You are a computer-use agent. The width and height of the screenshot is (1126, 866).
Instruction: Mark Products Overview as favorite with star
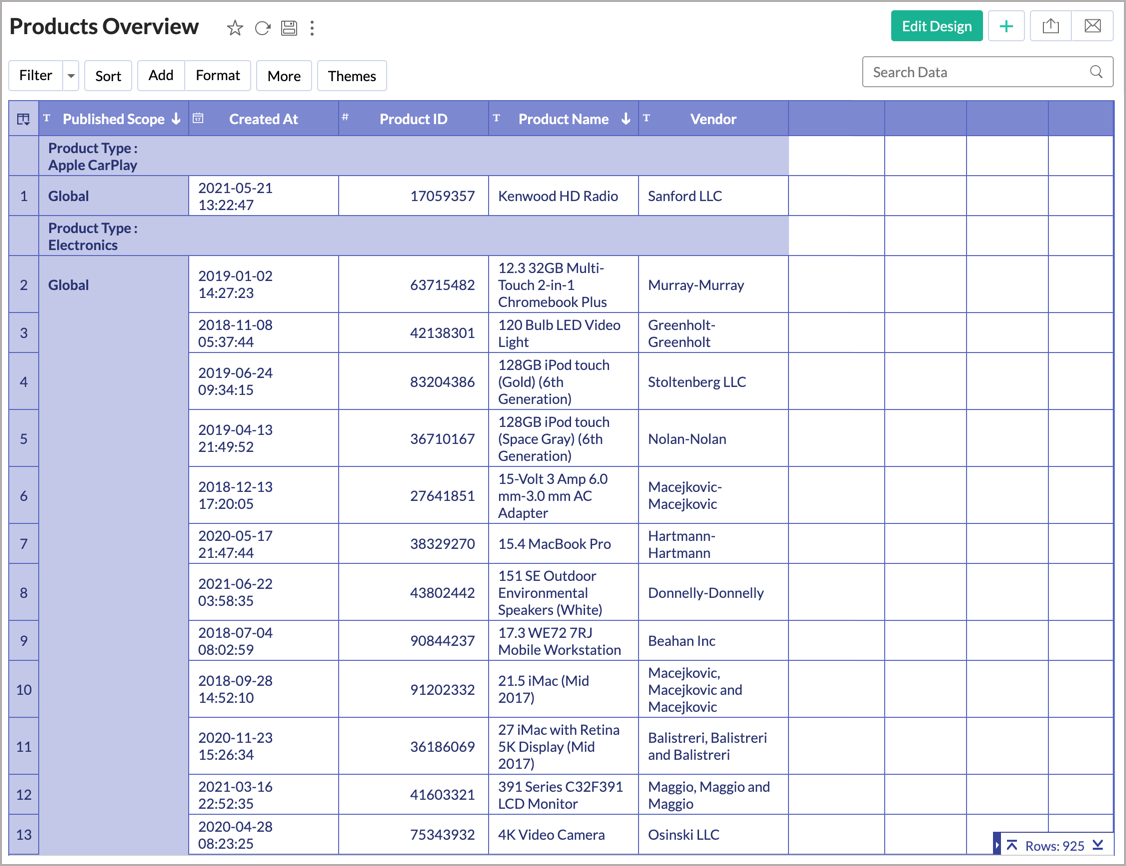pos(235,28)
